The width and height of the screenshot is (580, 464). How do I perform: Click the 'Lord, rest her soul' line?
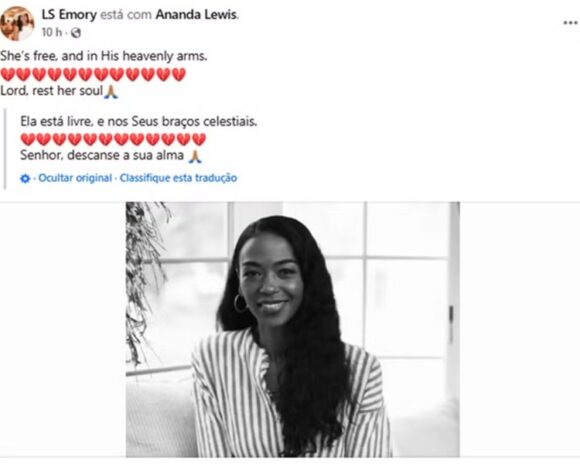point(51,91)
